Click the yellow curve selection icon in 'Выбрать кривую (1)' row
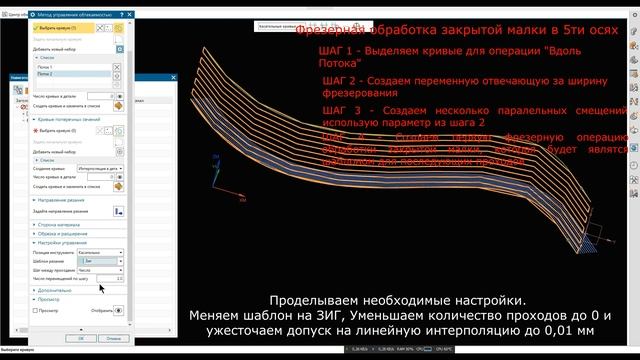The height and width of the screenshot is (360, 640). pyautogui.click(x=118, y=28)
